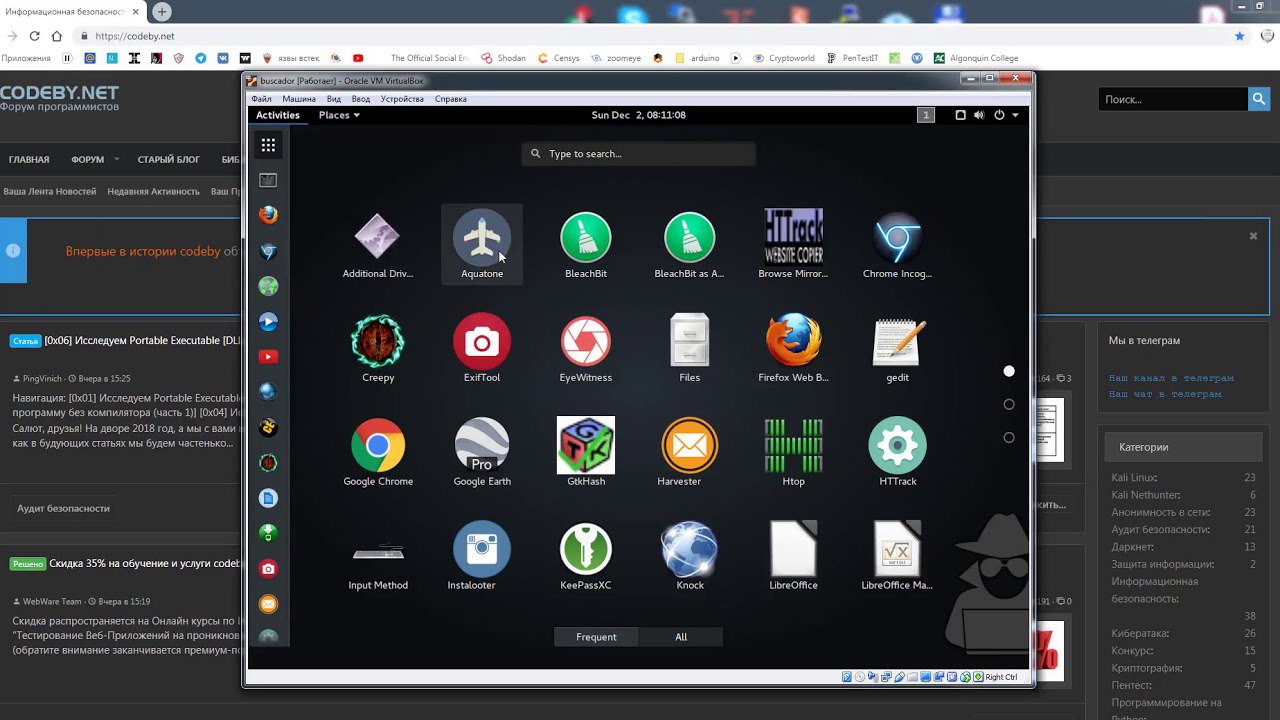
Task: Switch to the Frequent apps view
Action: (x=596, y=637)
